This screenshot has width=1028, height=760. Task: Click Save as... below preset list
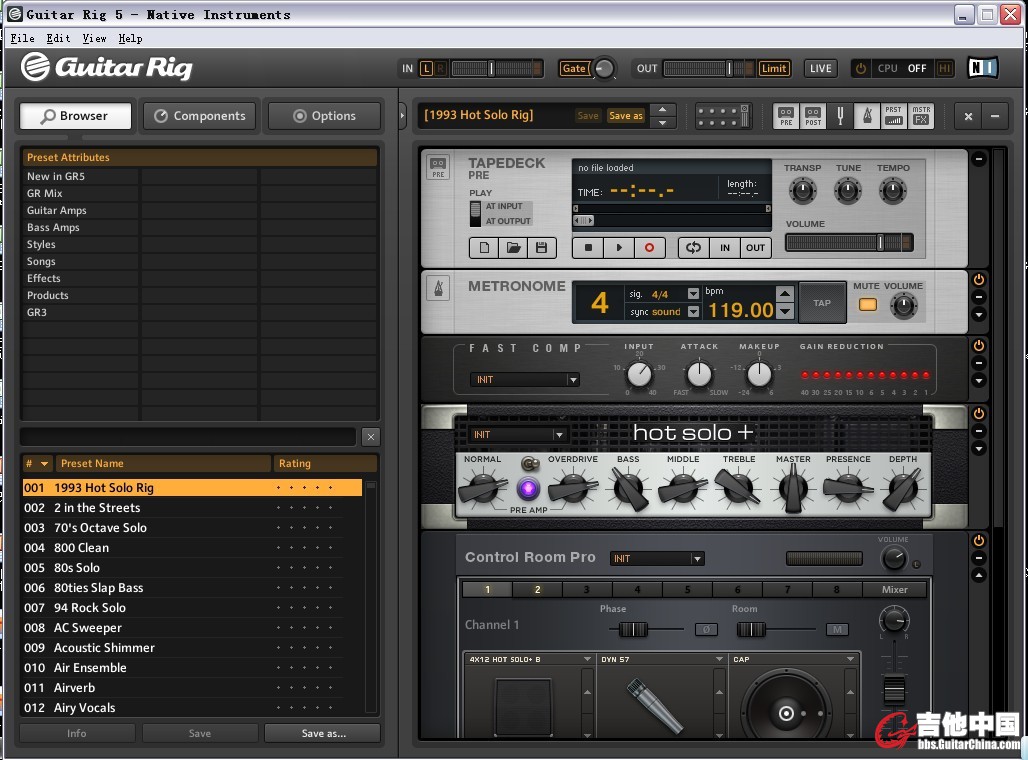coord(323,733)
